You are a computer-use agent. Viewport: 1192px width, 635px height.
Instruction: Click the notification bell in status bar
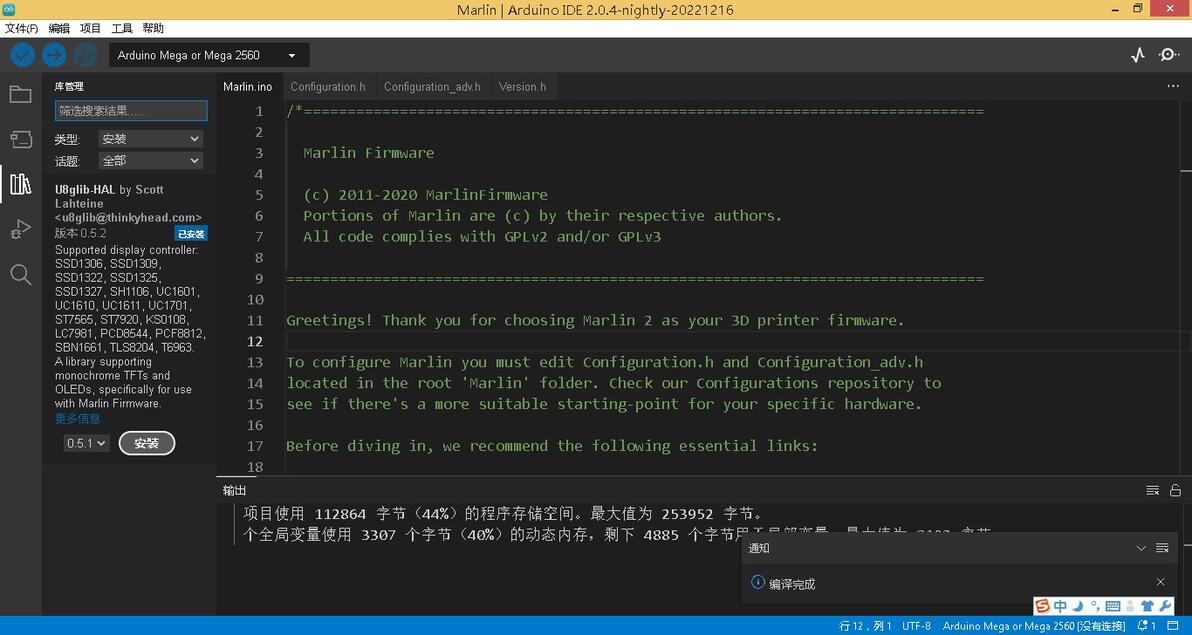tap(1146, 626)
